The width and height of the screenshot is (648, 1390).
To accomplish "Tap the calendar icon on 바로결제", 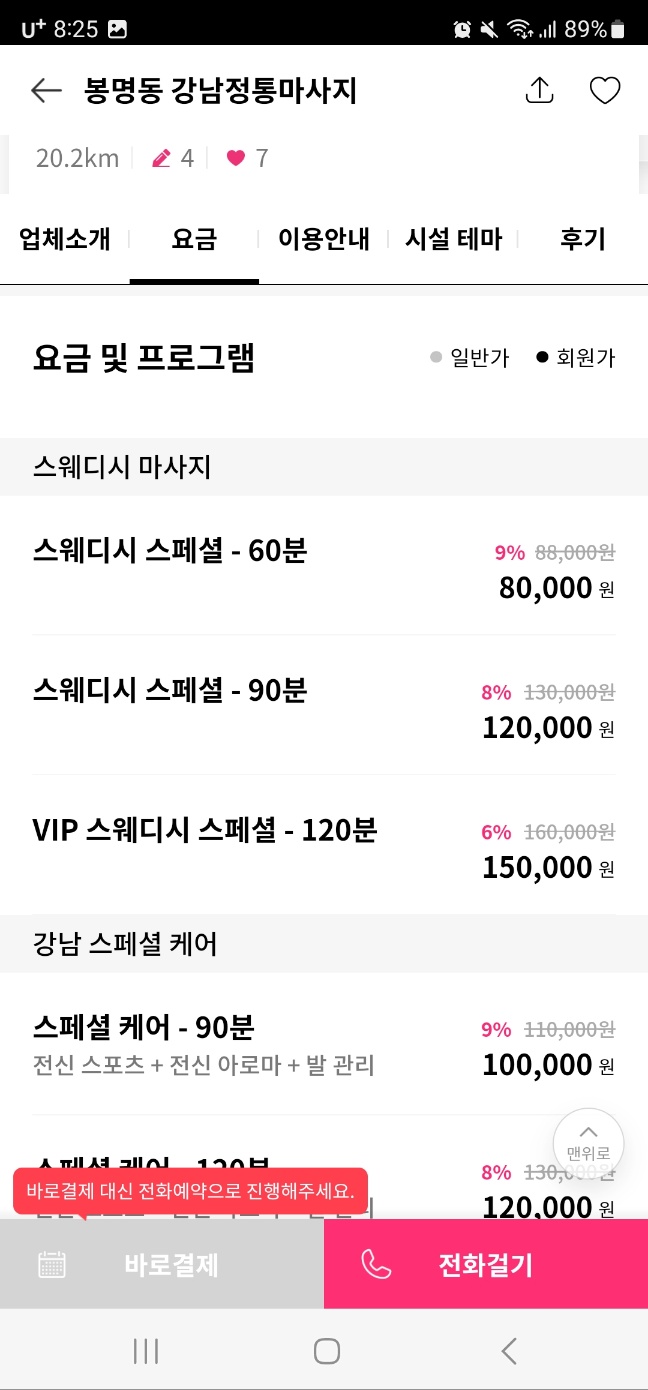I will [52, 1265].
